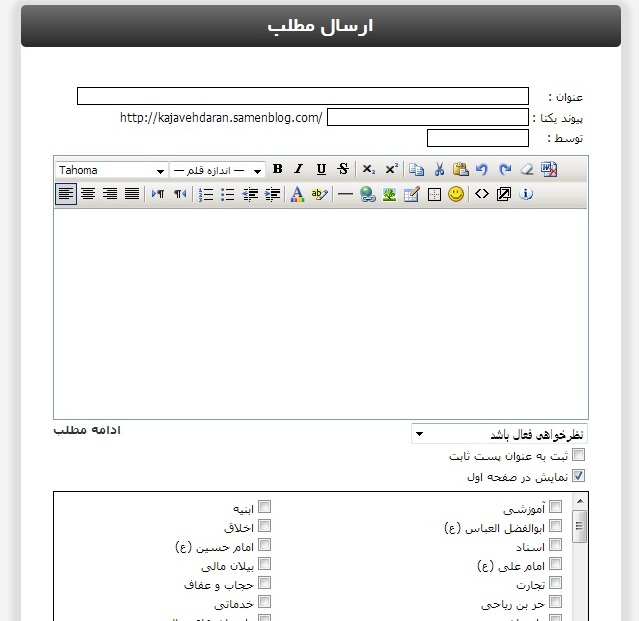Screen dimensions: 639x621
Task: Open the text highlight color tool
Action: (x=320, y=194)
